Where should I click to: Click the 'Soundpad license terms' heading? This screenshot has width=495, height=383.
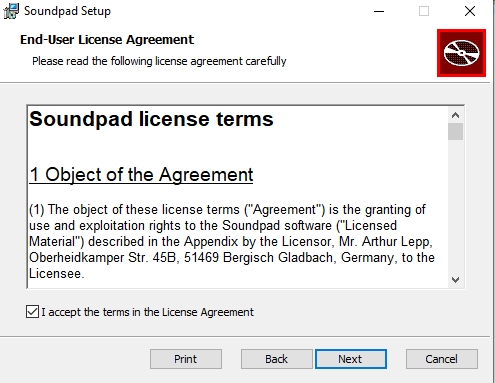(x=151, y=119)
